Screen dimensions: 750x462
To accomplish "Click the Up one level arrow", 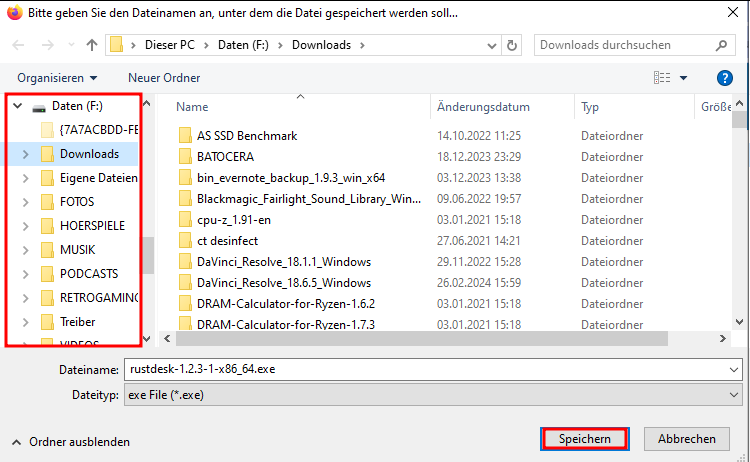I will (x=92, y=46).
